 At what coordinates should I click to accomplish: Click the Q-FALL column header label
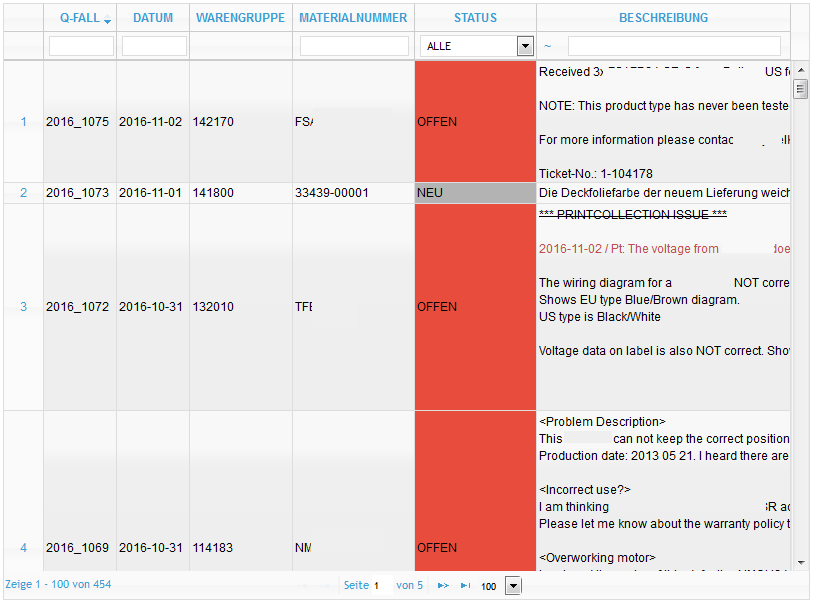pos(80,18)
